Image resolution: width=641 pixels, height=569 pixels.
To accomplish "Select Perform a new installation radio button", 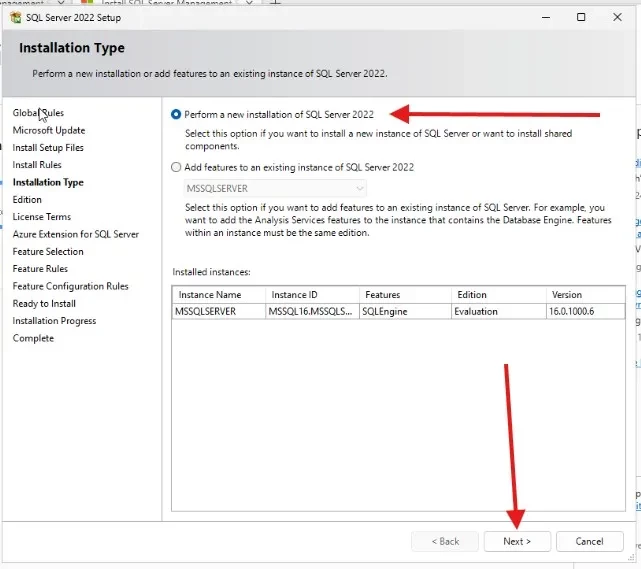I will click(x=176, y=114).
